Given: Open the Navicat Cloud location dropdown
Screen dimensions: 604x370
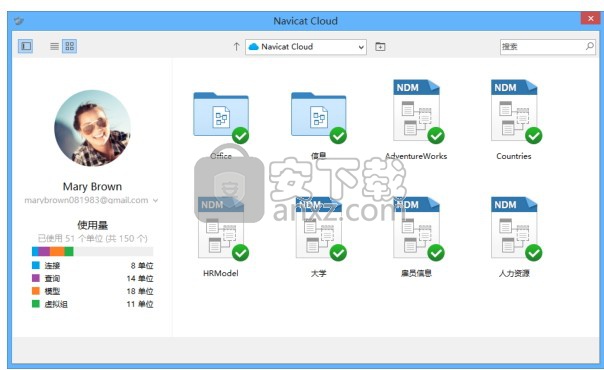Looking at the screenshot, I should click(306, 47).
